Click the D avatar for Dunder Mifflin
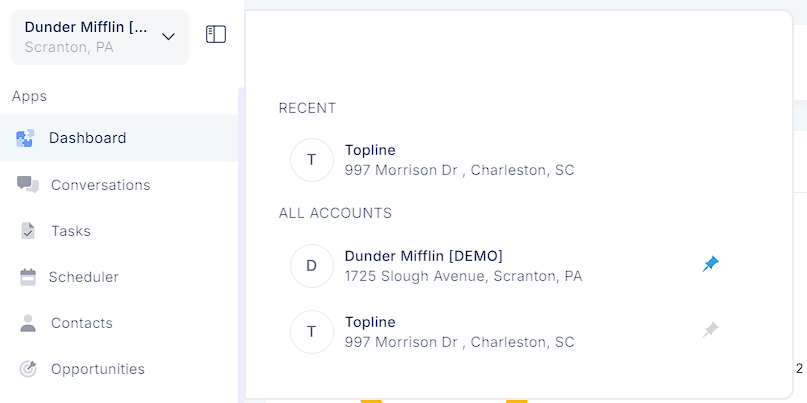Viewport: 807px width, 403px height. coord(311,266)
